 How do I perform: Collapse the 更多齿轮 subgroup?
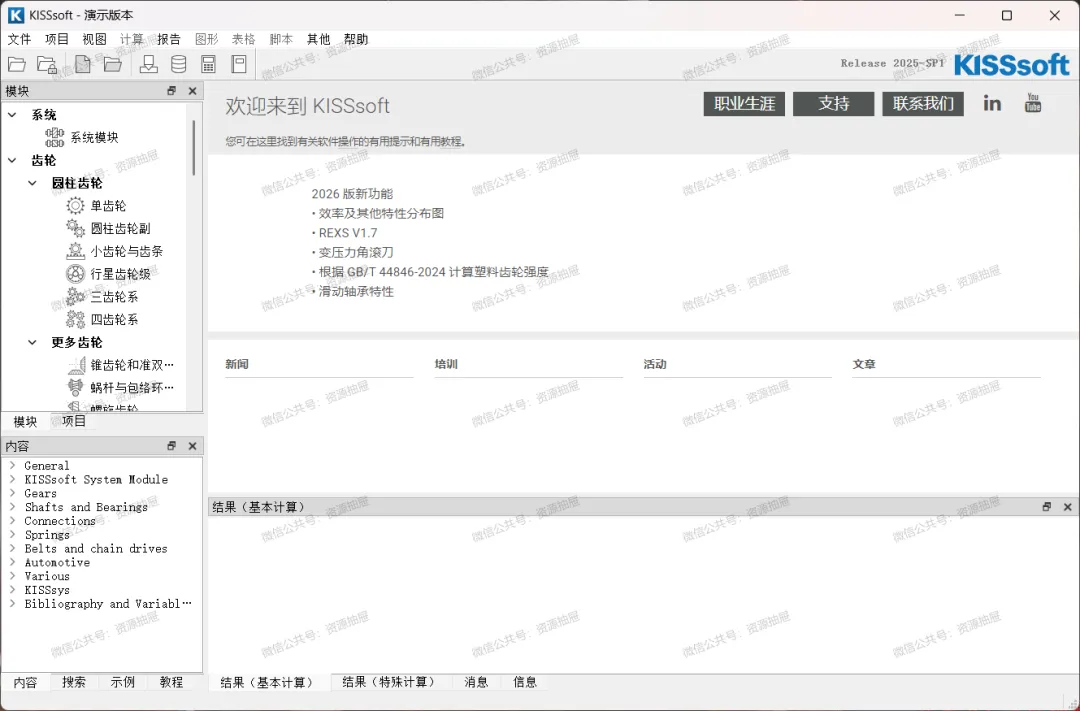coord(32,342)
